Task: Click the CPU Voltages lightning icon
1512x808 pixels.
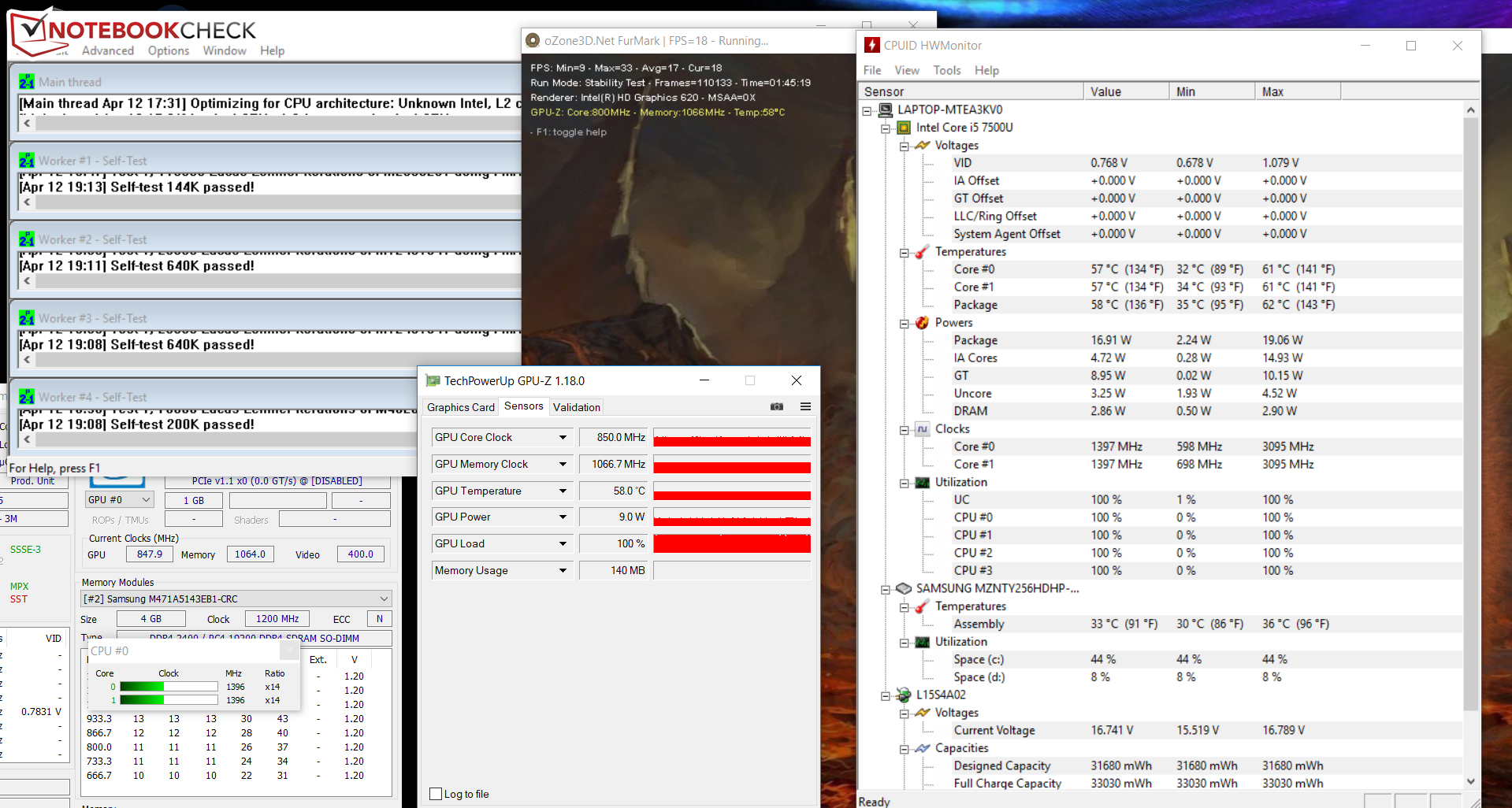Action: coord(922,146)
